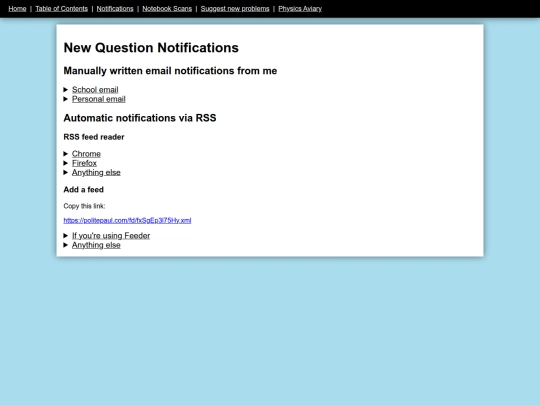This screenshot has height=405, width=540.
Task: Click the Copy this link text
Action: click(x=84, y=206)
